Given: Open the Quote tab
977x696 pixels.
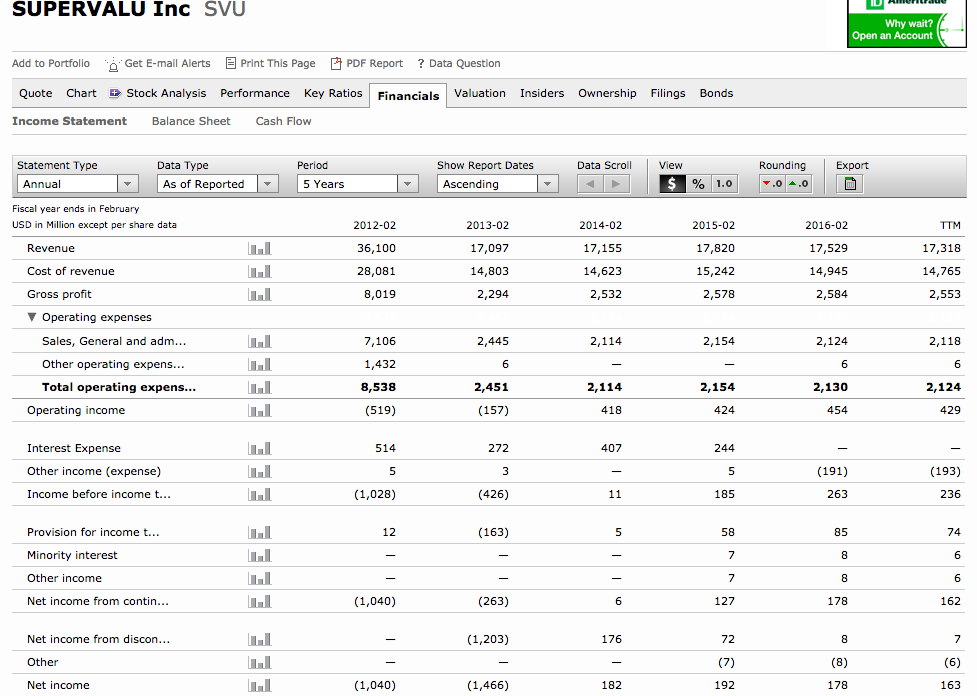Looking at the screenshot, I should 36,93.
